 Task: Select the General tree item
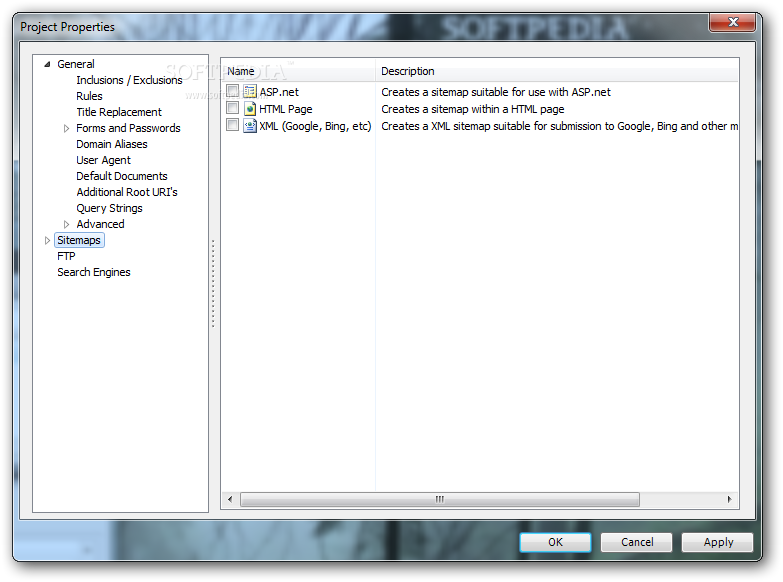(x=75, y=64)
